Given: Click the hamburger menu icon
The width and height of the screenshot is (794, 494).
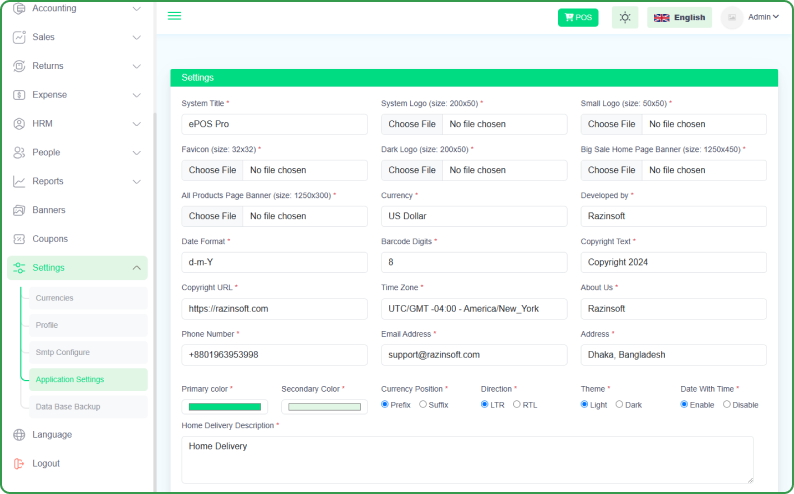Looking at the screenshot, I should point(174,16).
